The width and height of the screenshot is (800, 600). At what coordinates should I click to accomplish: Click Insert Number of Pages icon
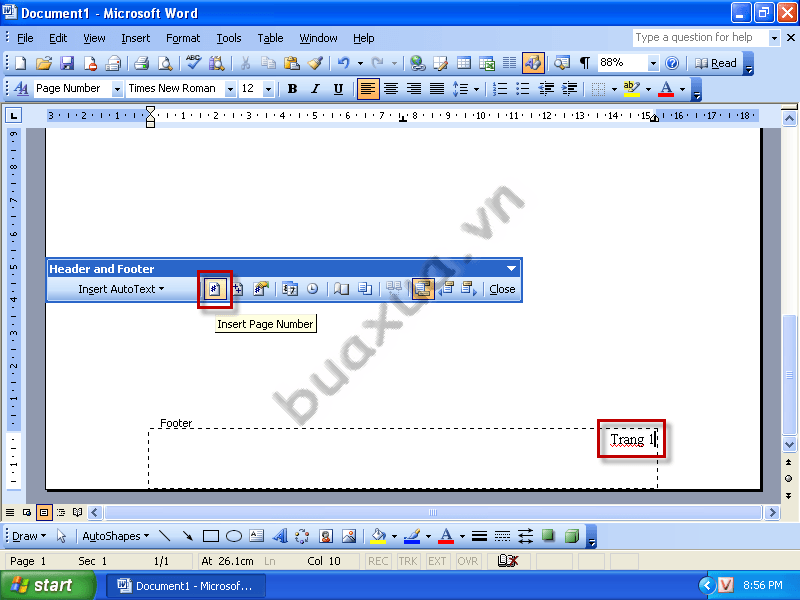point(237,289)
